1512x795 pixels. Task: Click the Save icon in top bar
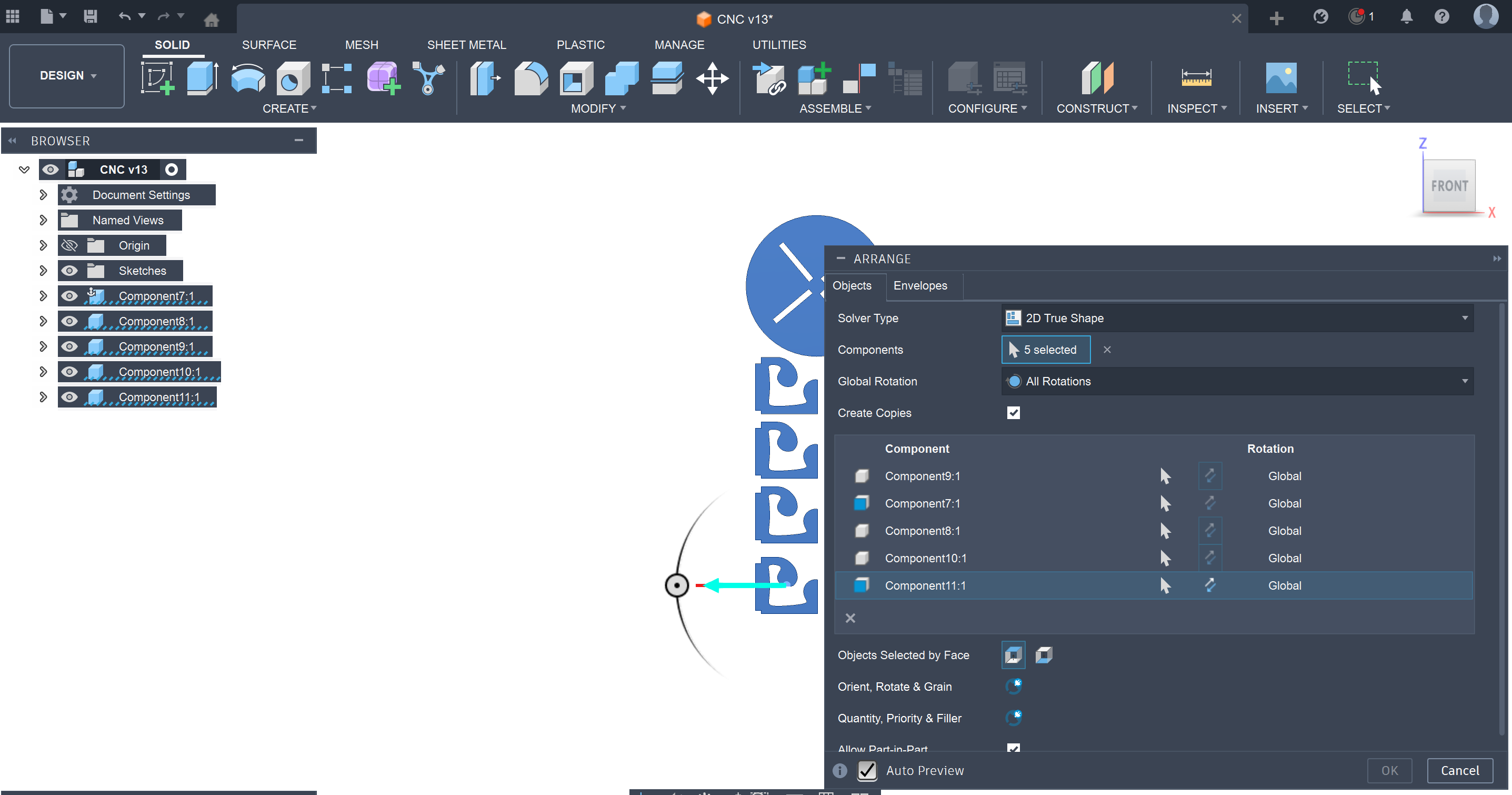(90, 16)
